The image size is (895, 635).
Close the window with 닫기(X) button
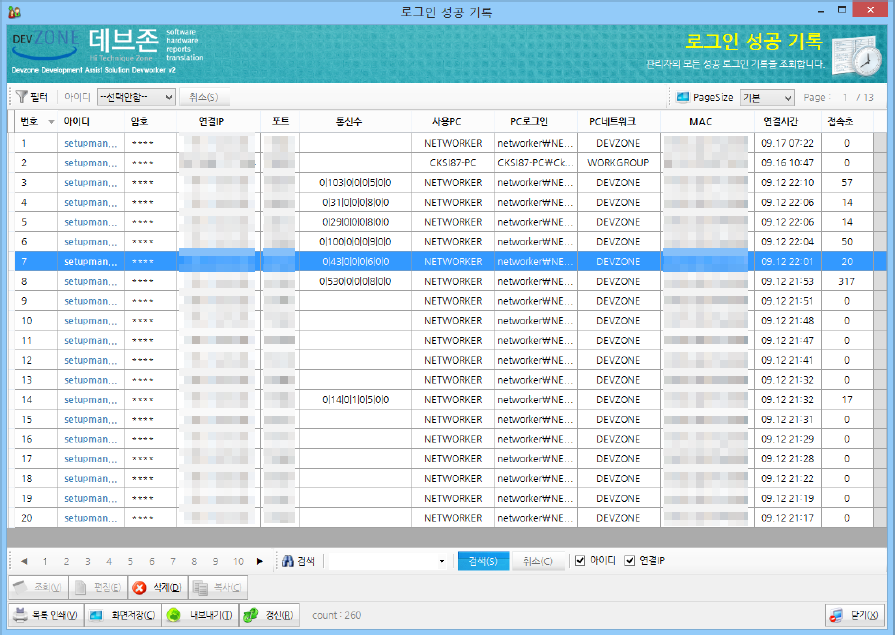coord(856,615)
